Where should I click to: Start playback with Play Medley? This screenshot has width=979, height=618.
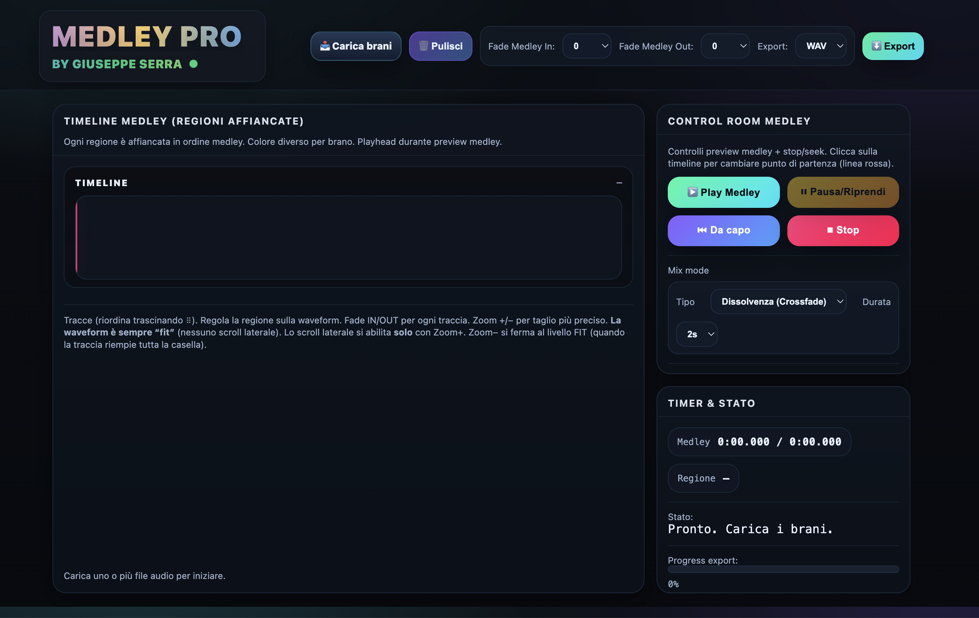(x=724, y=192)
